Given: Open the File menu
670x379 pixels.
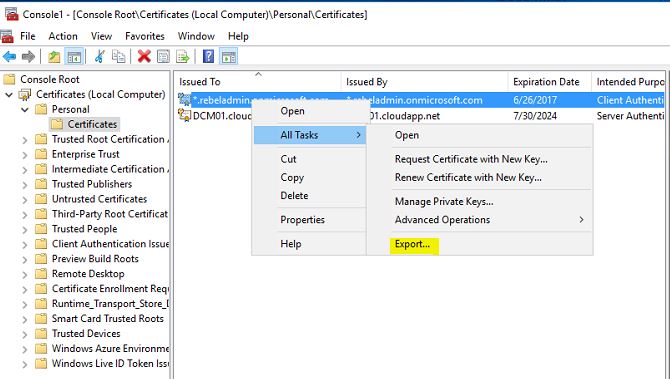Looking at the screenshot, I should (28, 36).
